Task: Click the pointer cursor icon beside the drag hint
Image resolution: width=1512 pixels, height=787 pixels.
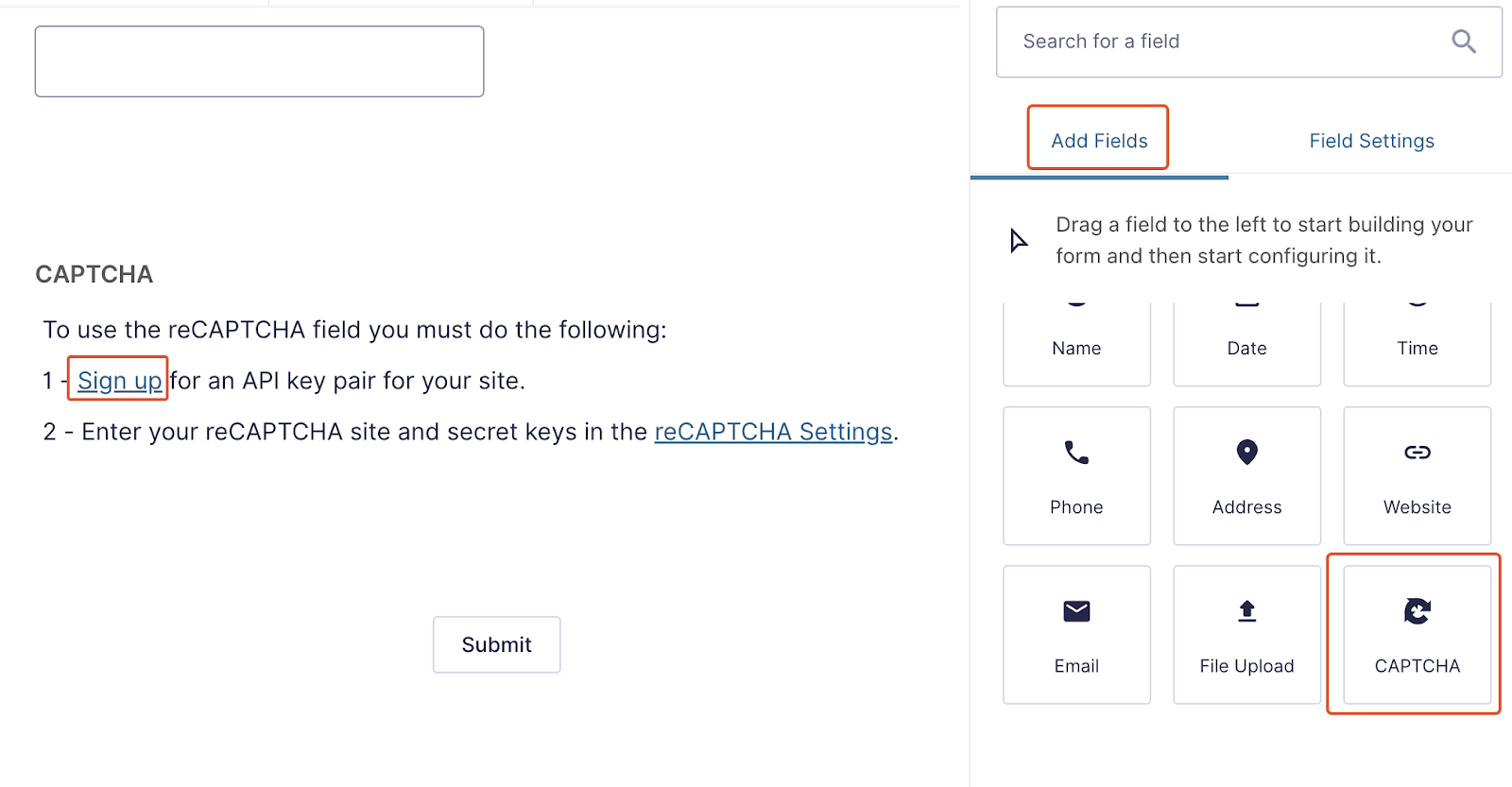Action: pyautogui.click(x=1018, y=241)
